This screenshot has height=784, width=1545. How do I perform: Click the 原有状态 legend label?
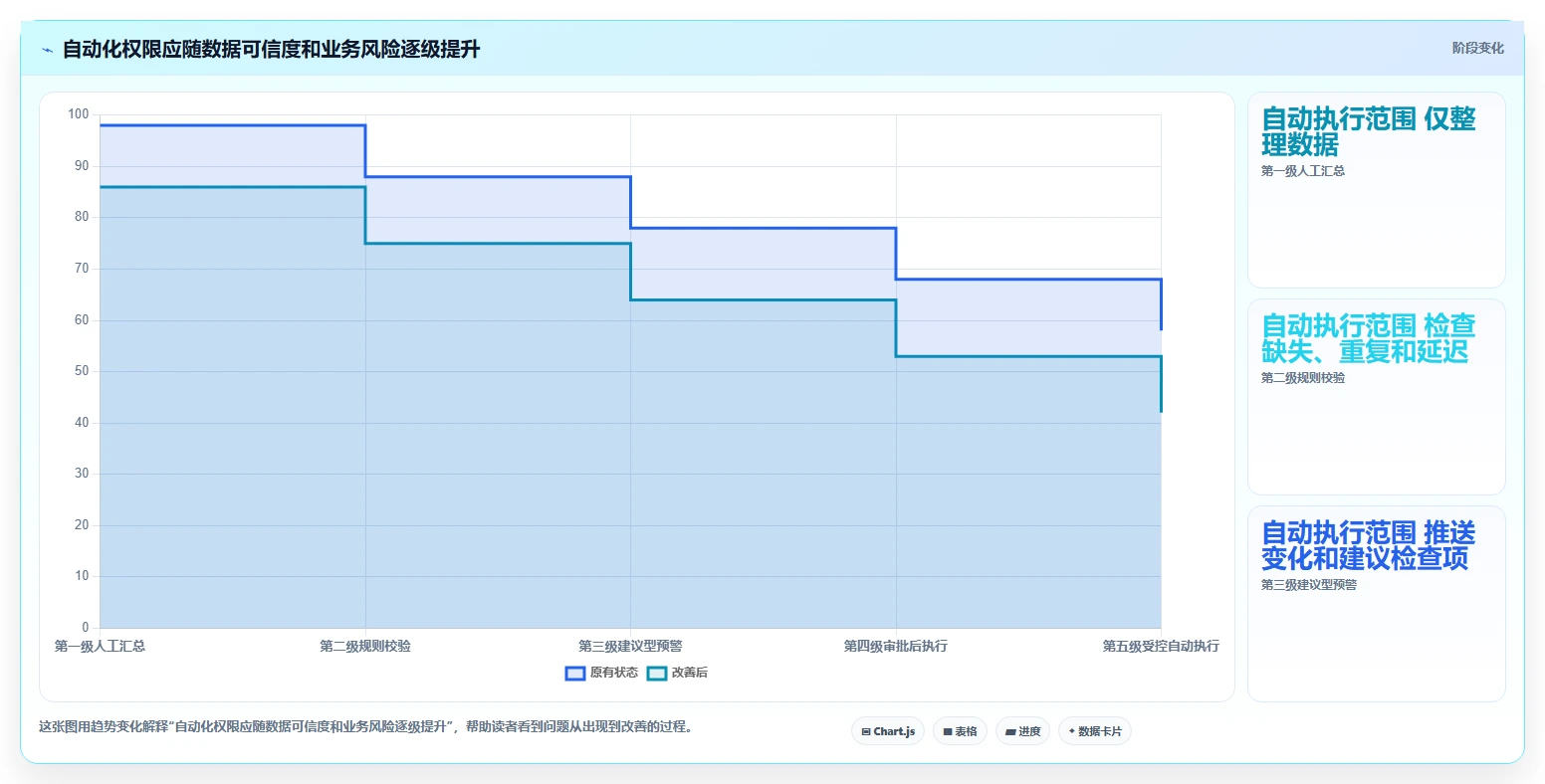point(613,674)
